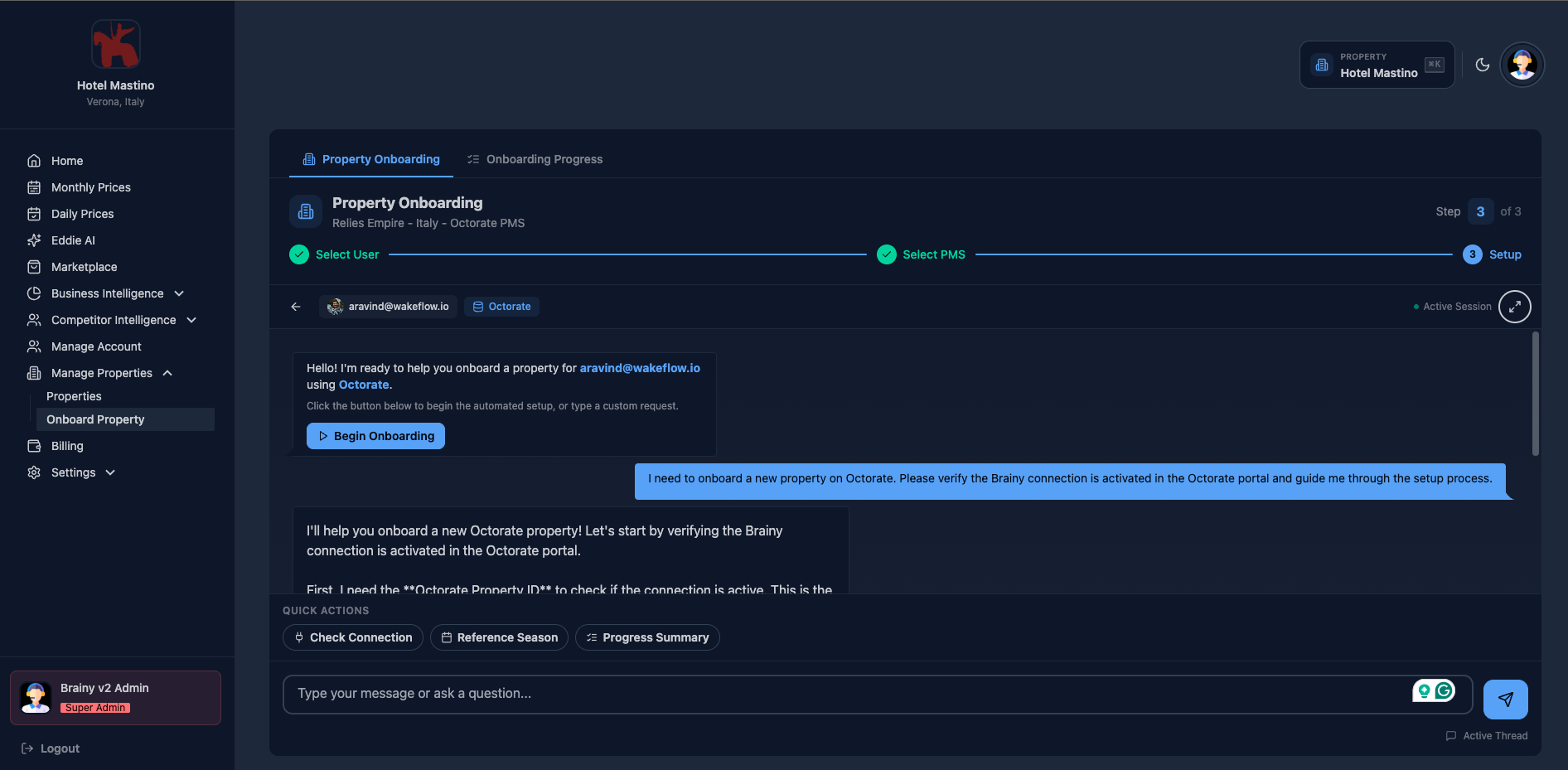Open user profile avatar in top right
Viewport: 1568px width, 770px height.
(1522, 65)
